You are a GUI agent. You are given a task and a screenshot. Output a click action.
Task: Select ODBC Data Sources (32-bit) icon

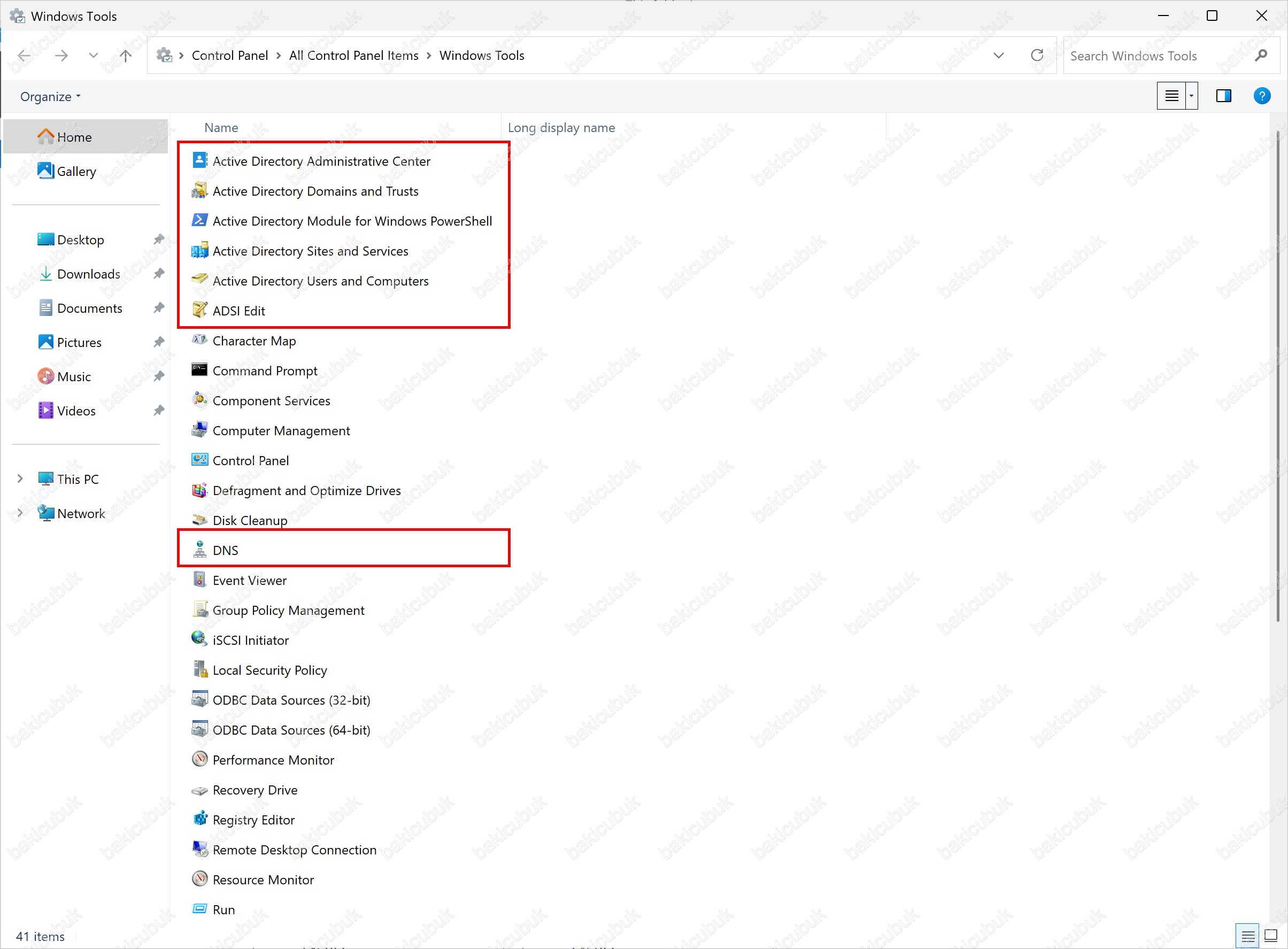199,699
